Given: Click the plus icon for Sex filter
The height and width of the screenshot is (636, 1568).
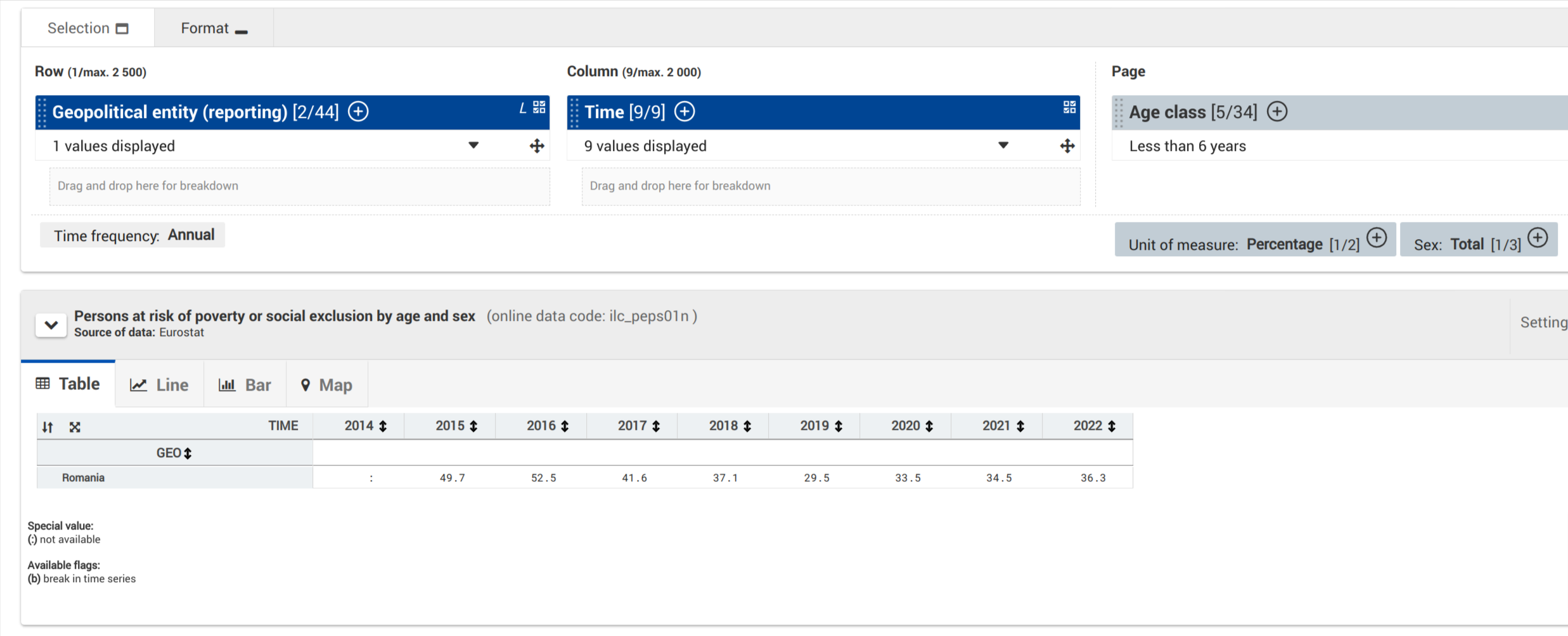Looking at the screenshot, I should 1537,238.
